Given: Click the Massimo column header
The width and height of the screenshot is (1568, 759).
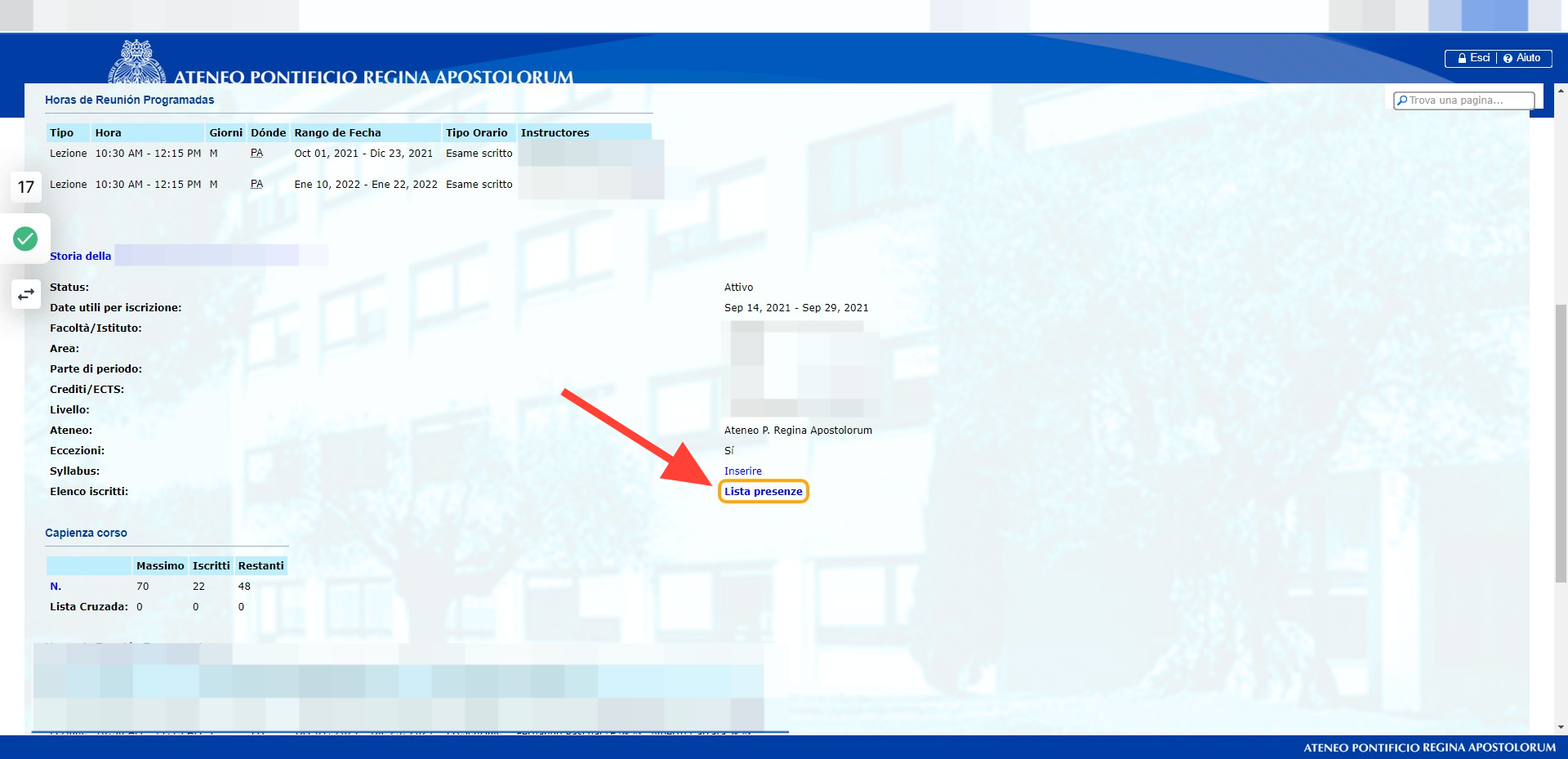Looking at the screenshot, I should (160, 565).
